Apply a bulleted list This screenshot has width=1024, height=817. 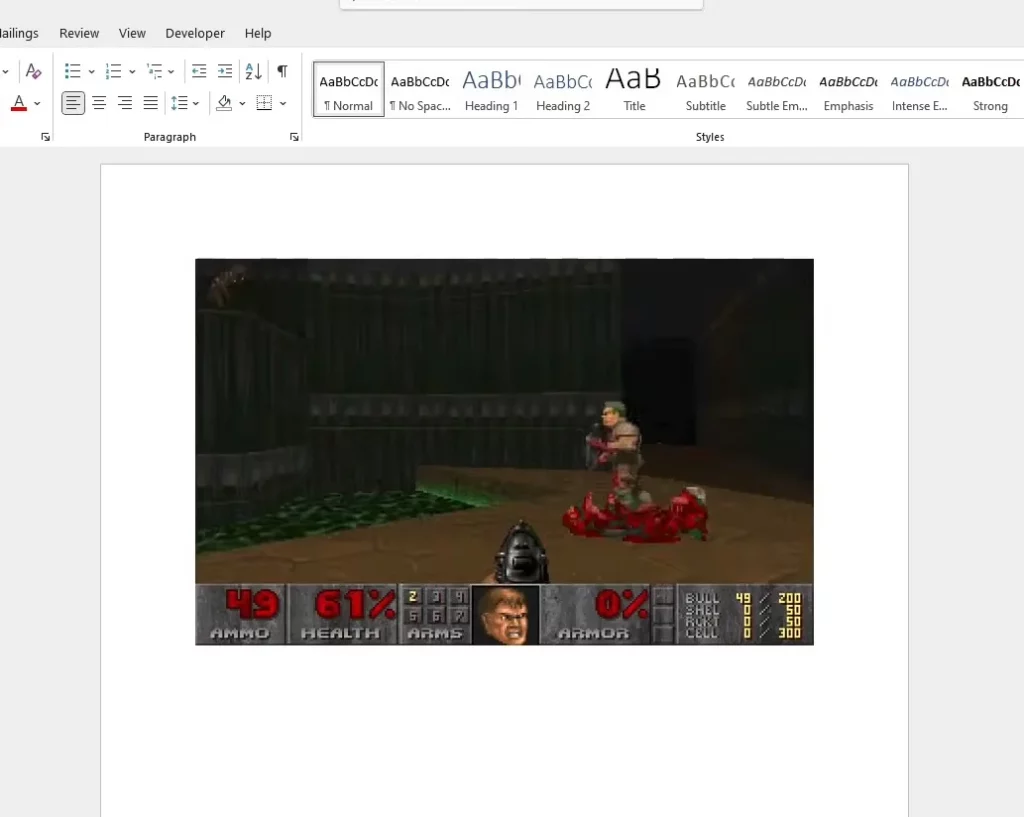[x=72, y=71]
